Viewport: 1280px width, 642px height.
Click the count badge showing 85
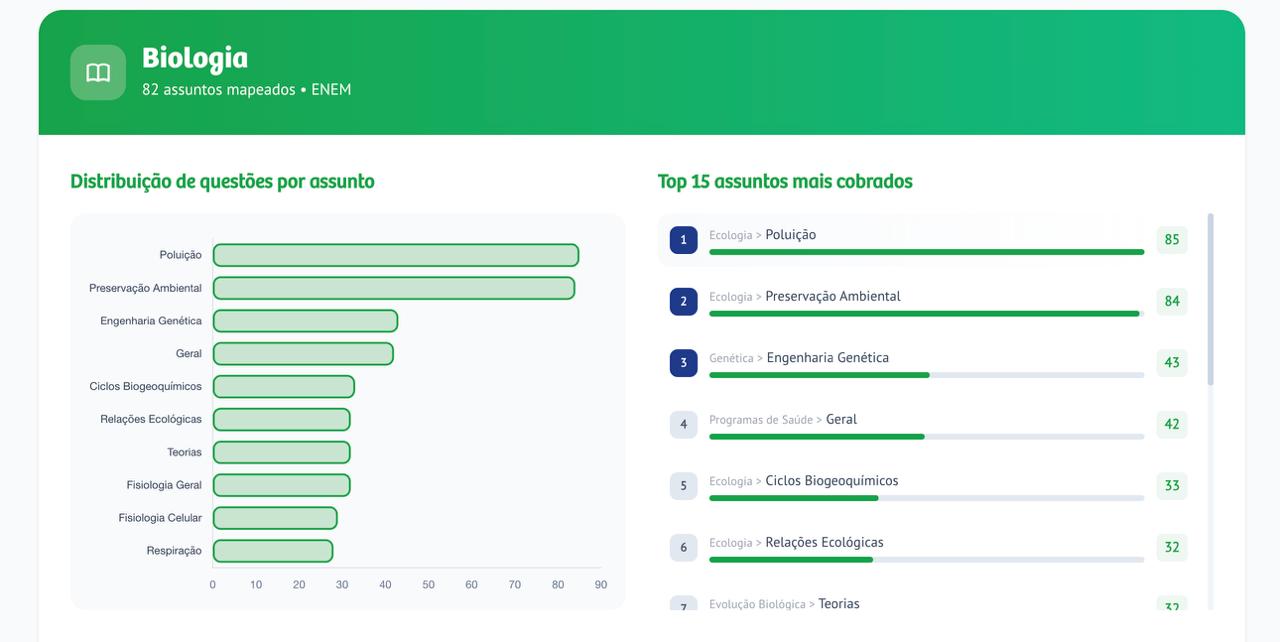pyautogui.click(x=1170, y=240)
